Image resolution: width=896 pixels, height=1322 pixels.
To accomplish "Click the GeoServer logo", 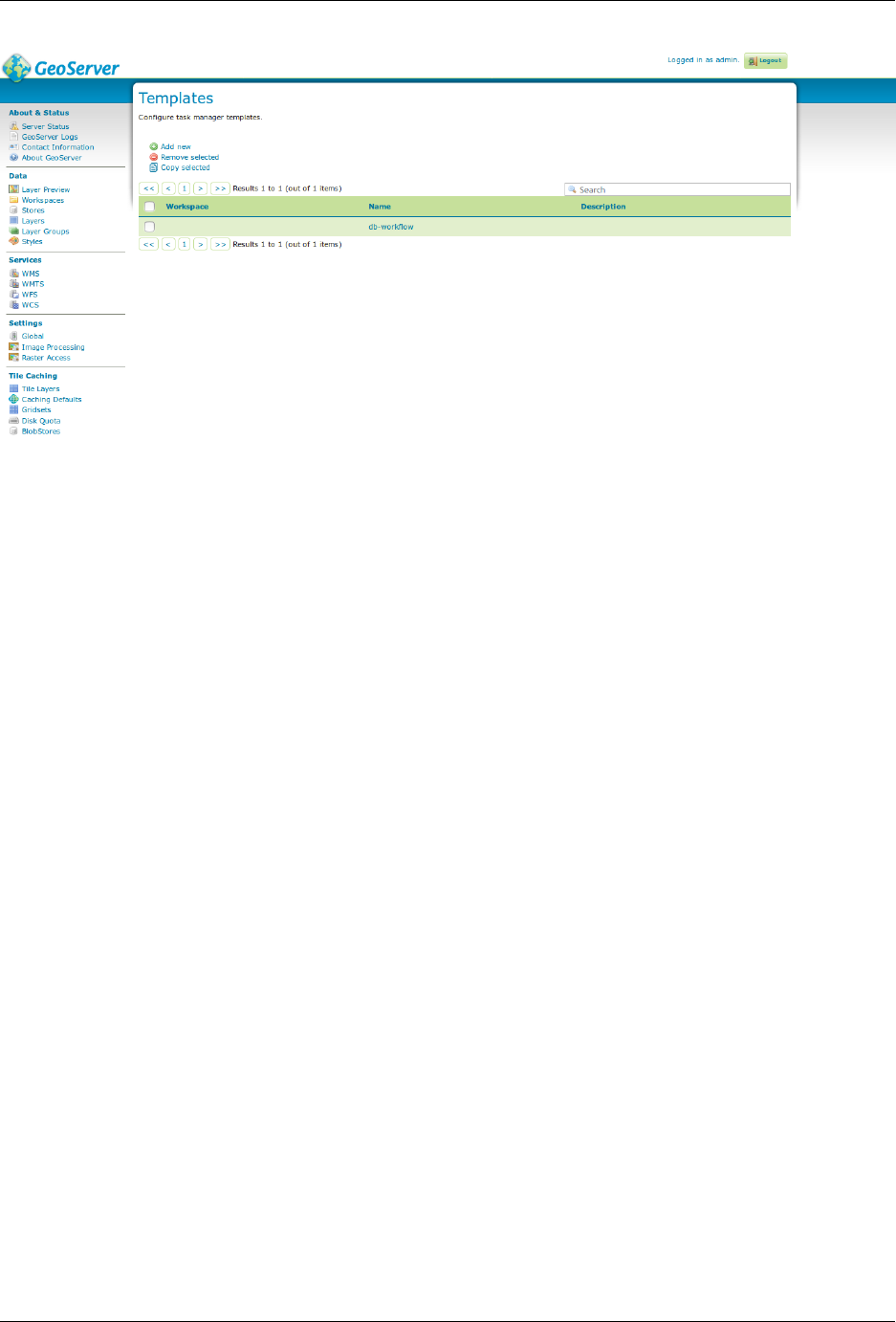I will coord(61,68).
